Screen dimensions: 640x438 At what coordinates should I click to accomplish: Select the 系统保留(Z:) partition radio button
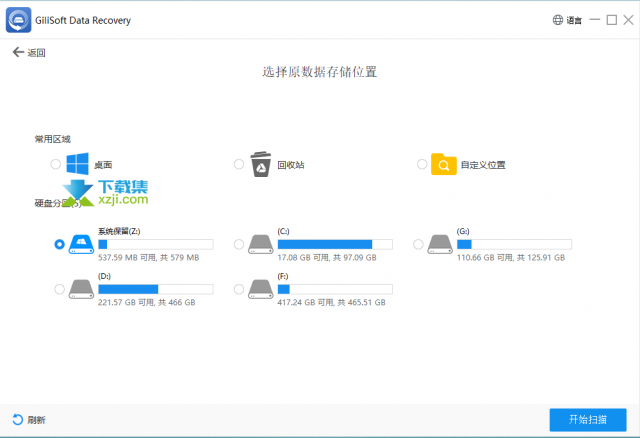click(59, 244)
